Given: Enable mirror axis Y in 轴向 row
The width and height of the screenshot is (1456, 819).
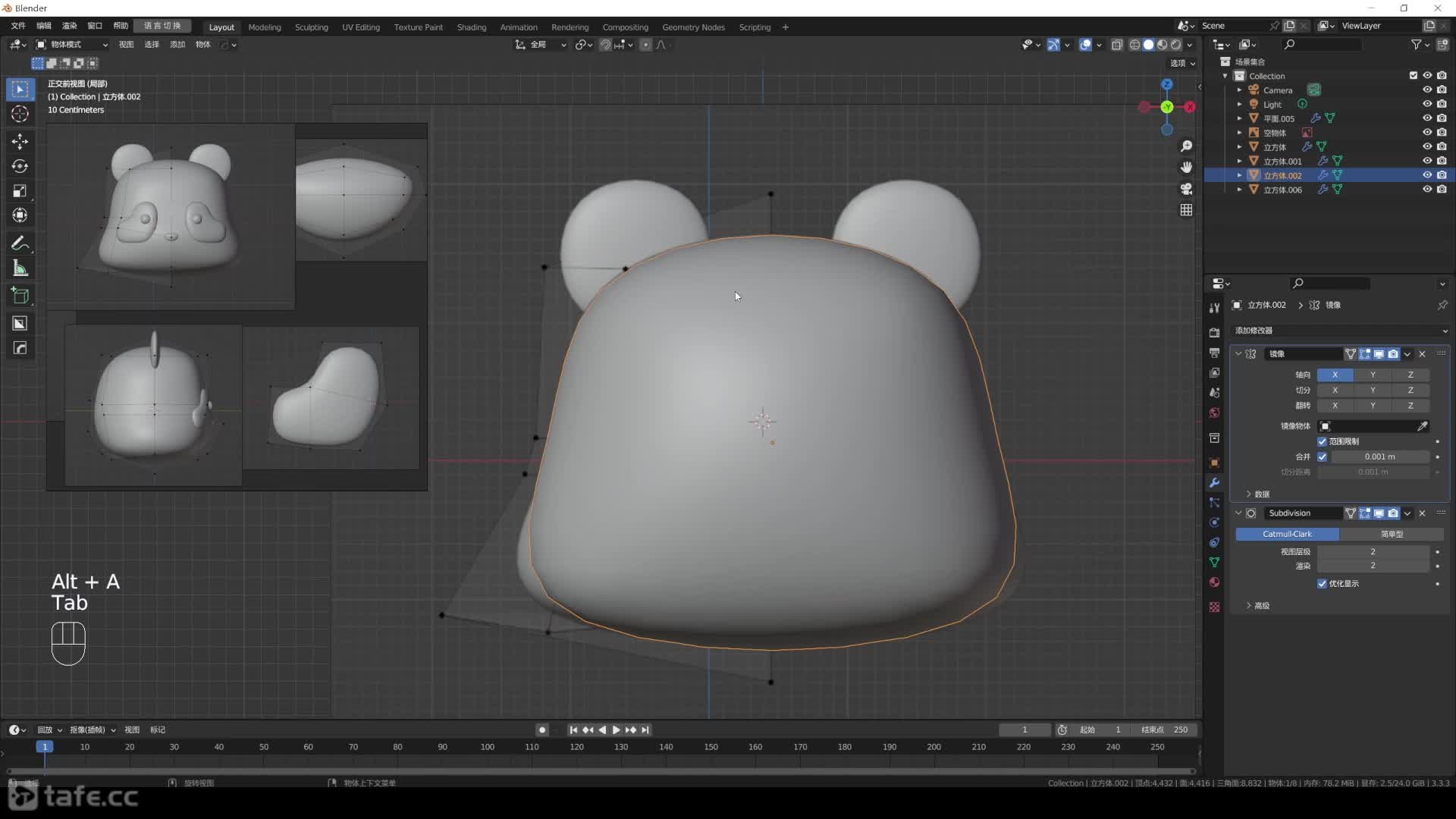Looking at the screenshot, I should click(1373, 375).
